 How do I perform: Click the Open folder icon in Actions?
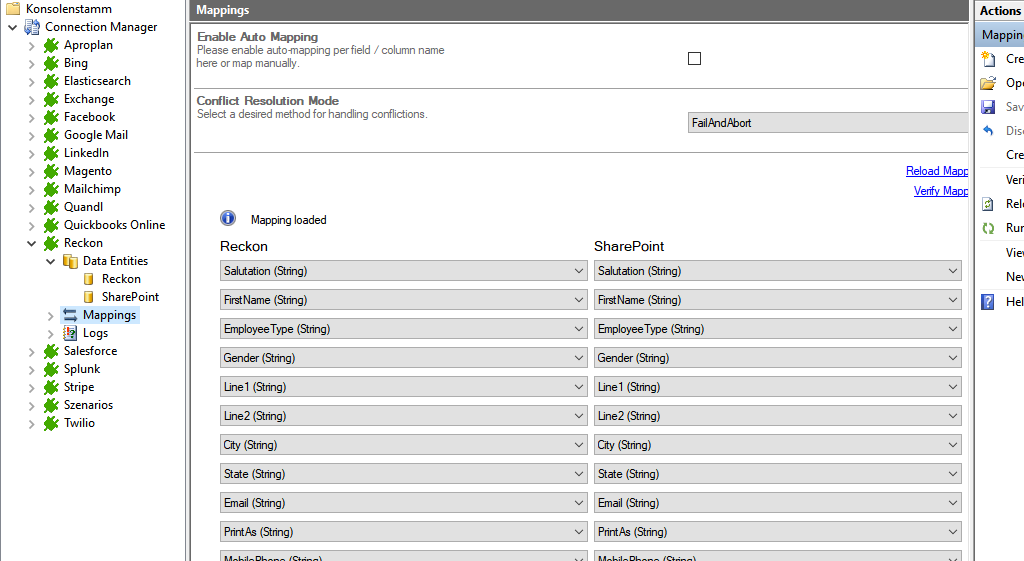point(988,83)
